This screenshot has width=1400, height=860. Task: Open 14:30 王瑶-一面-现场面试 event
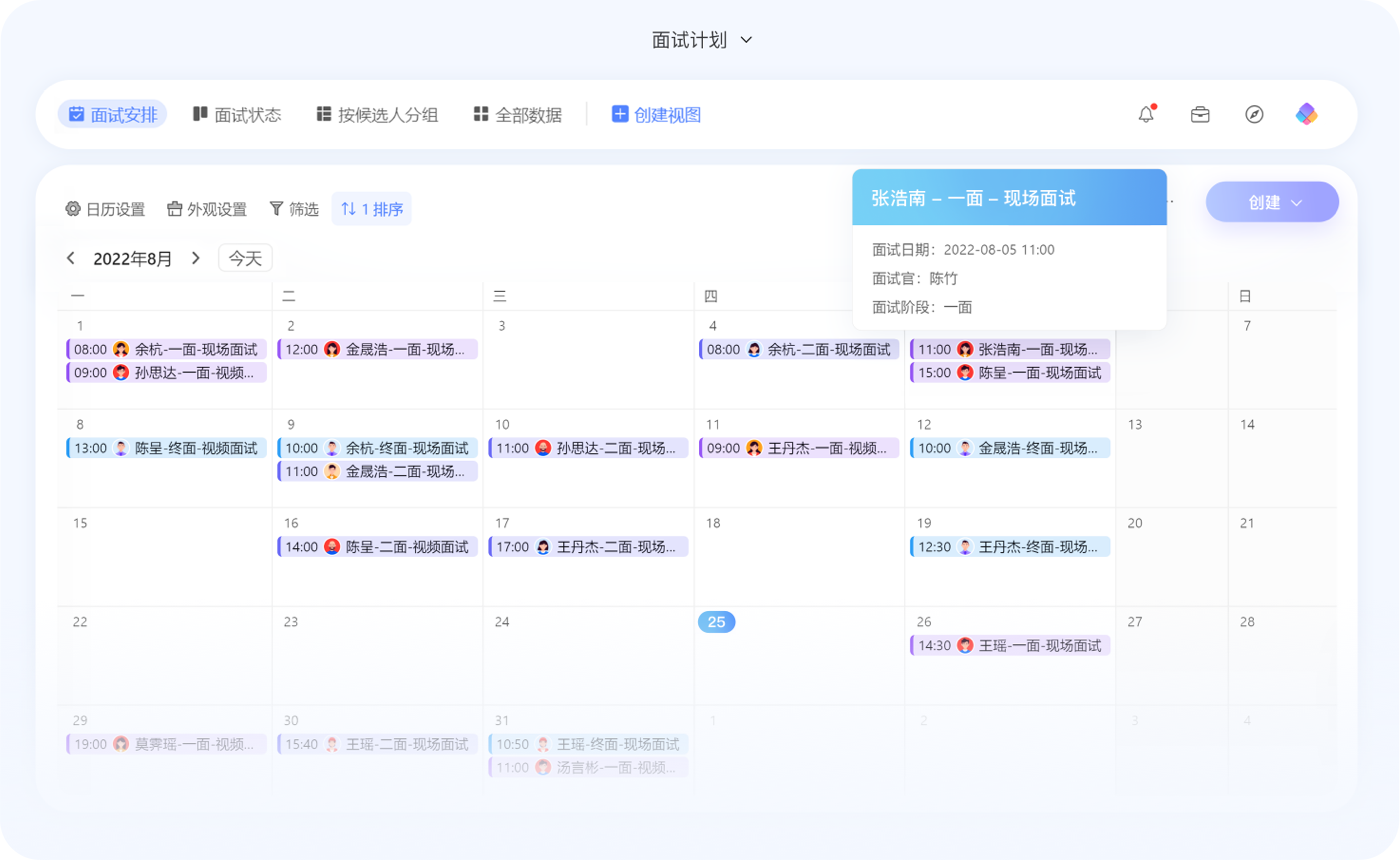1010,645
